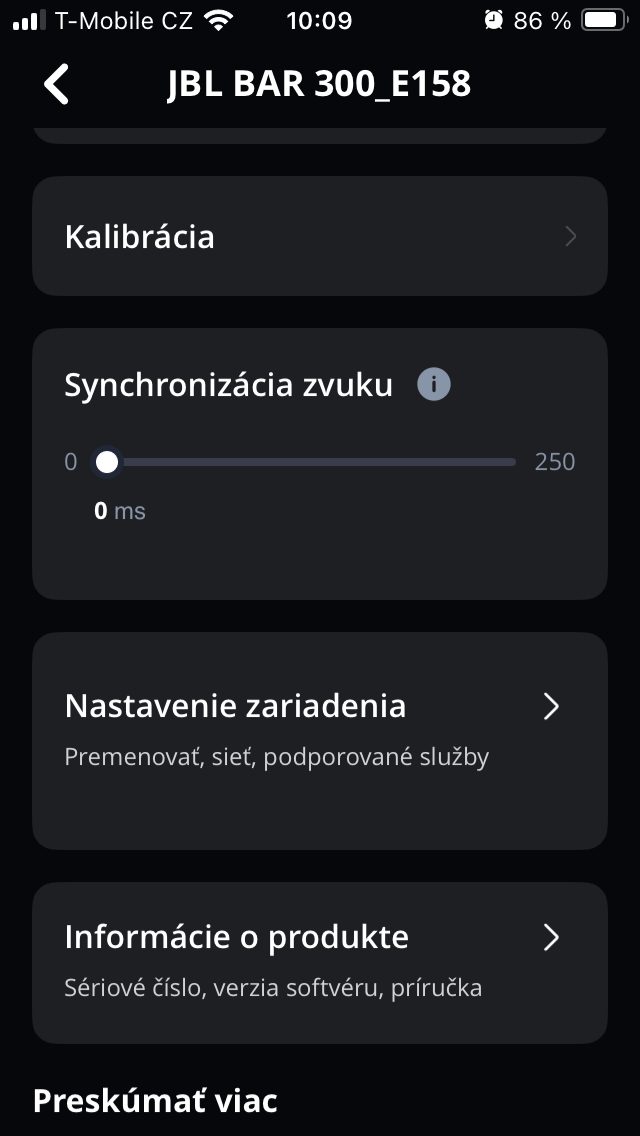Click the middle of the audio sync track

310,462
